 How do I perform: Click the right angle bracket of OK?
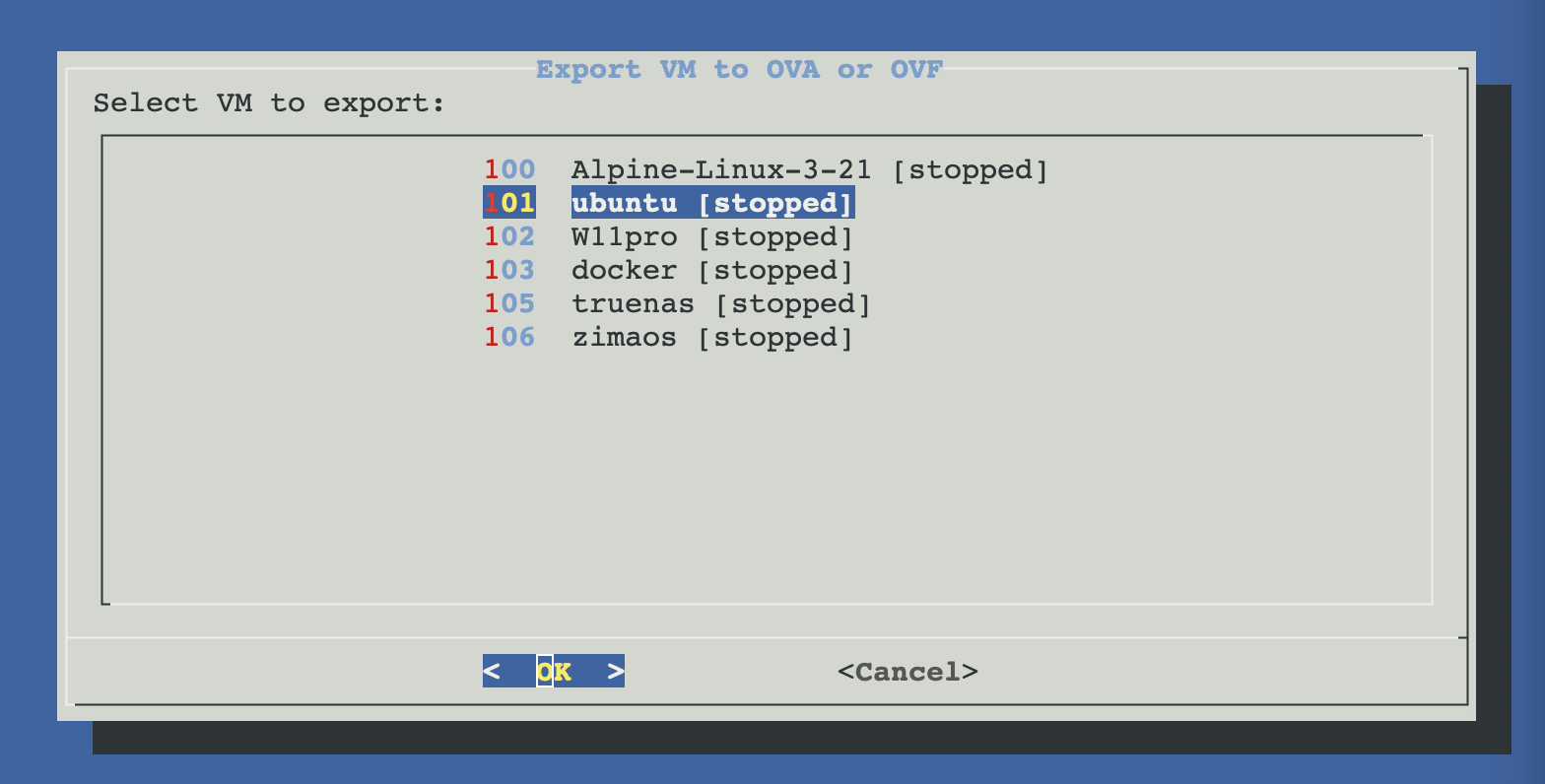[616, 672]
